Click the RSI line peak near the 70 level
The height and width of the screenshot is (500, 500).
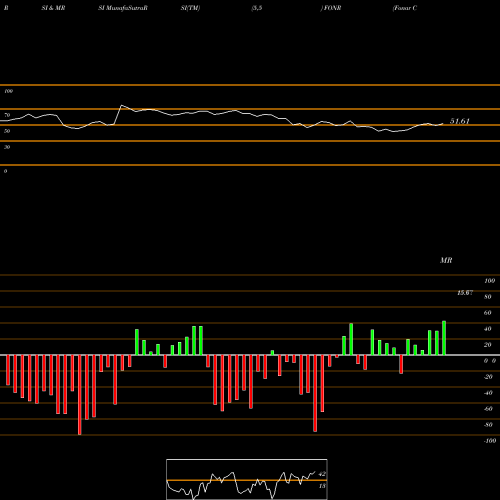pos(122,105)
